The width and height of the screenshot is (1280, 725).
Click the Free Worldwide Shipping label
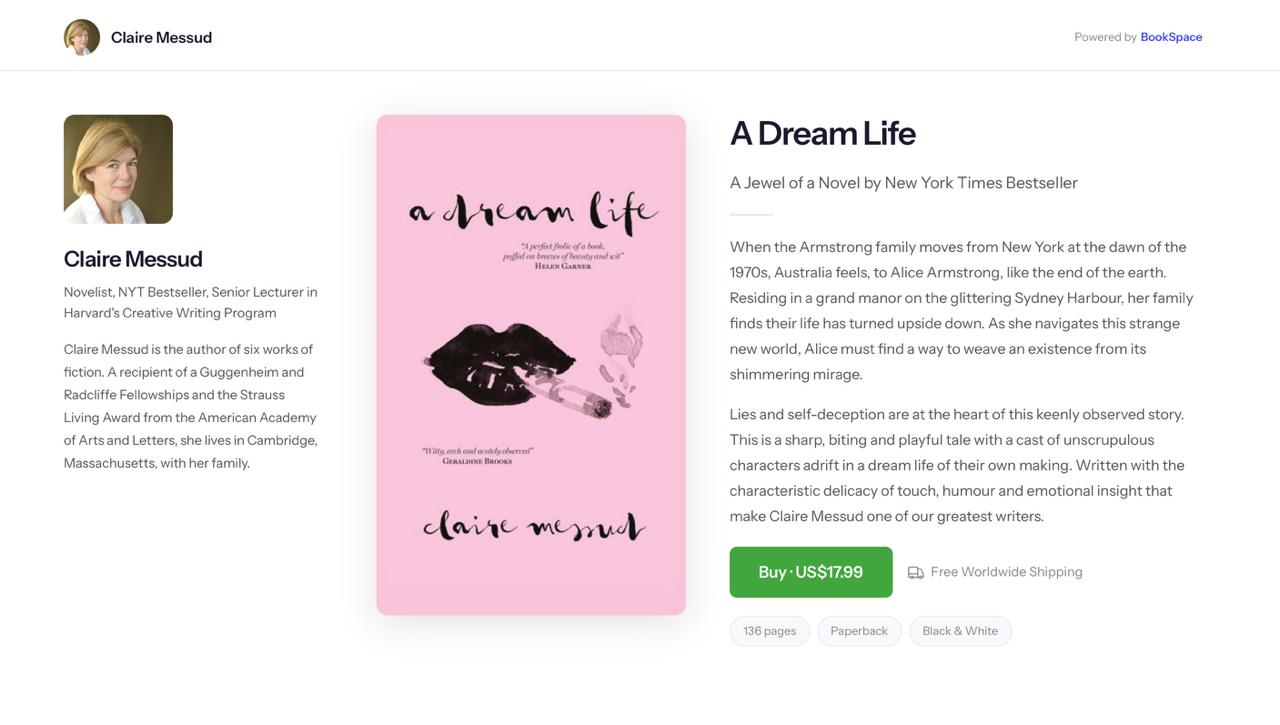(1006, 570)
